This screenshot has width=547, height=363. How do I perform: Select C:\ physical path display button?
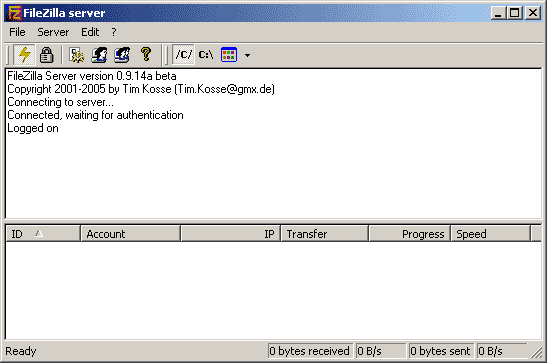click(x=206, y=55)
